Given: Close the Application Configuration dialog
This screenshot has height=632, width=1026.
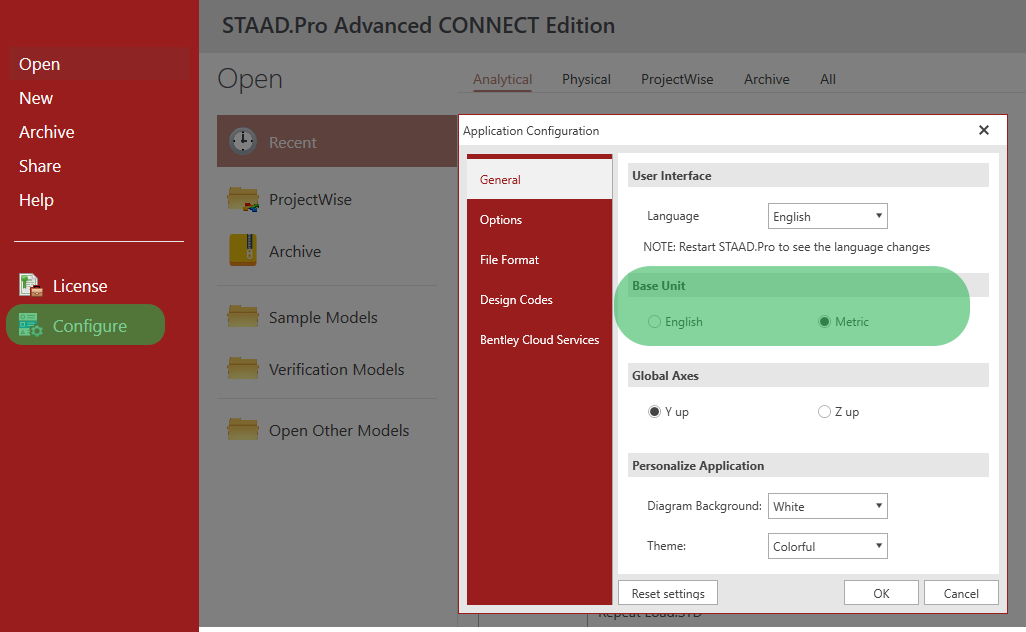Looking at the screenshot, I should (983, 130).
